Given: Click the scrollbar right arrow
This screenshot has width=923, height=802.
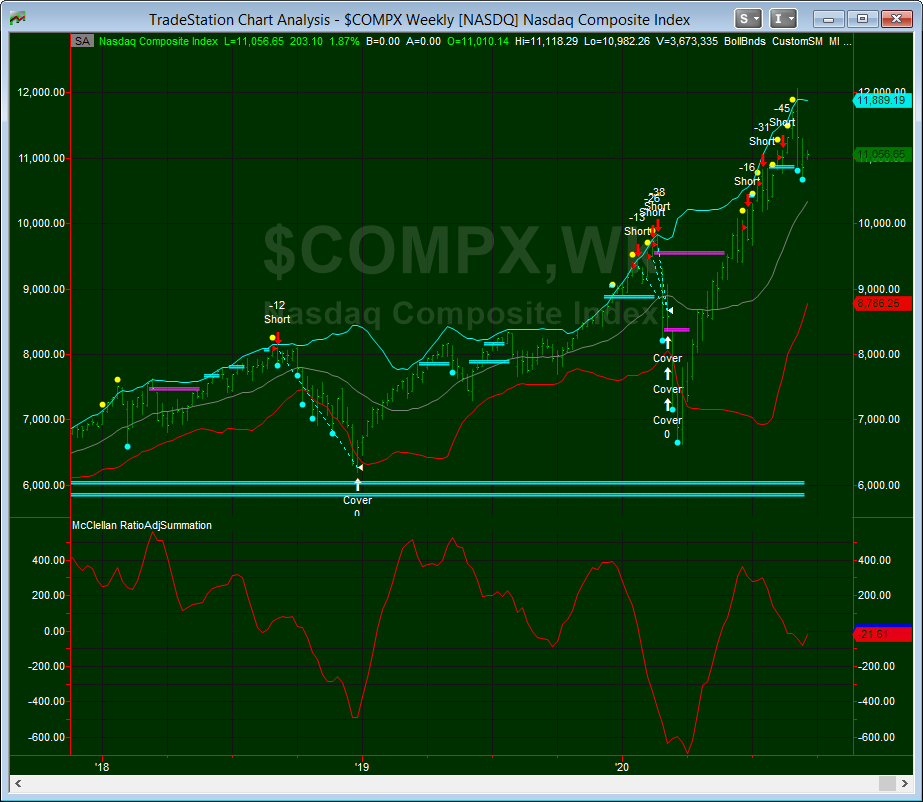Looking at the screenshot, I should [905, 783].
